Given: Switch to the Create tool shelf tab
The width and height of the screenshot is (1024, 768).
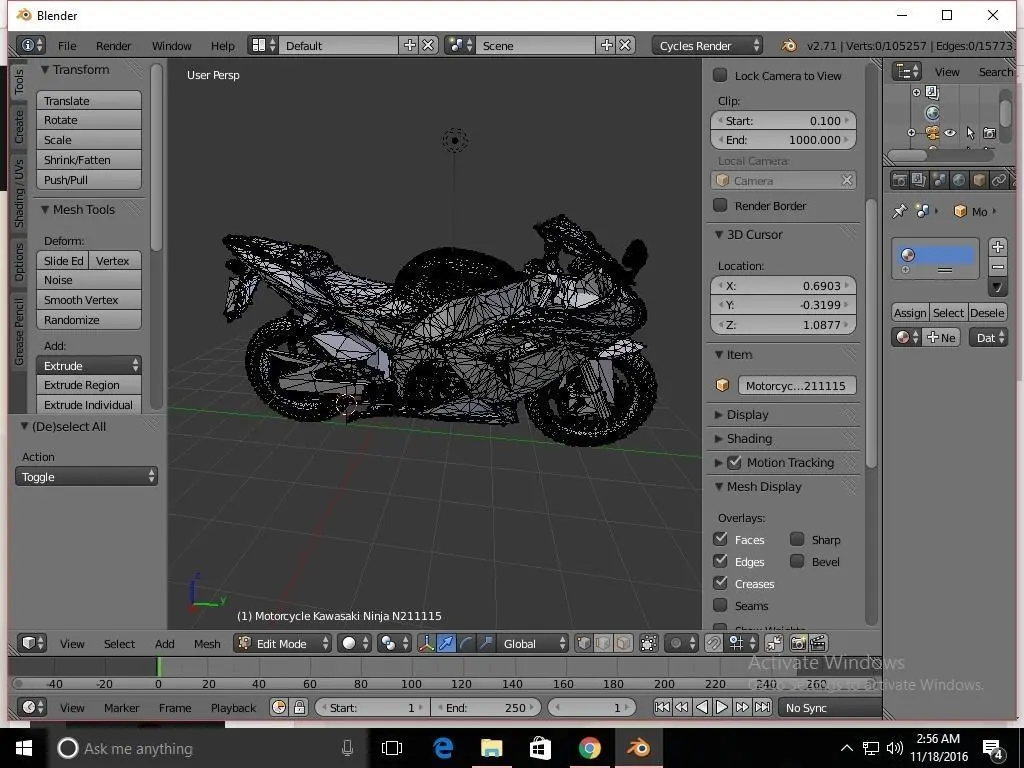Looking at the screenshot, I should pyautogui.click(x=19, y=127).
